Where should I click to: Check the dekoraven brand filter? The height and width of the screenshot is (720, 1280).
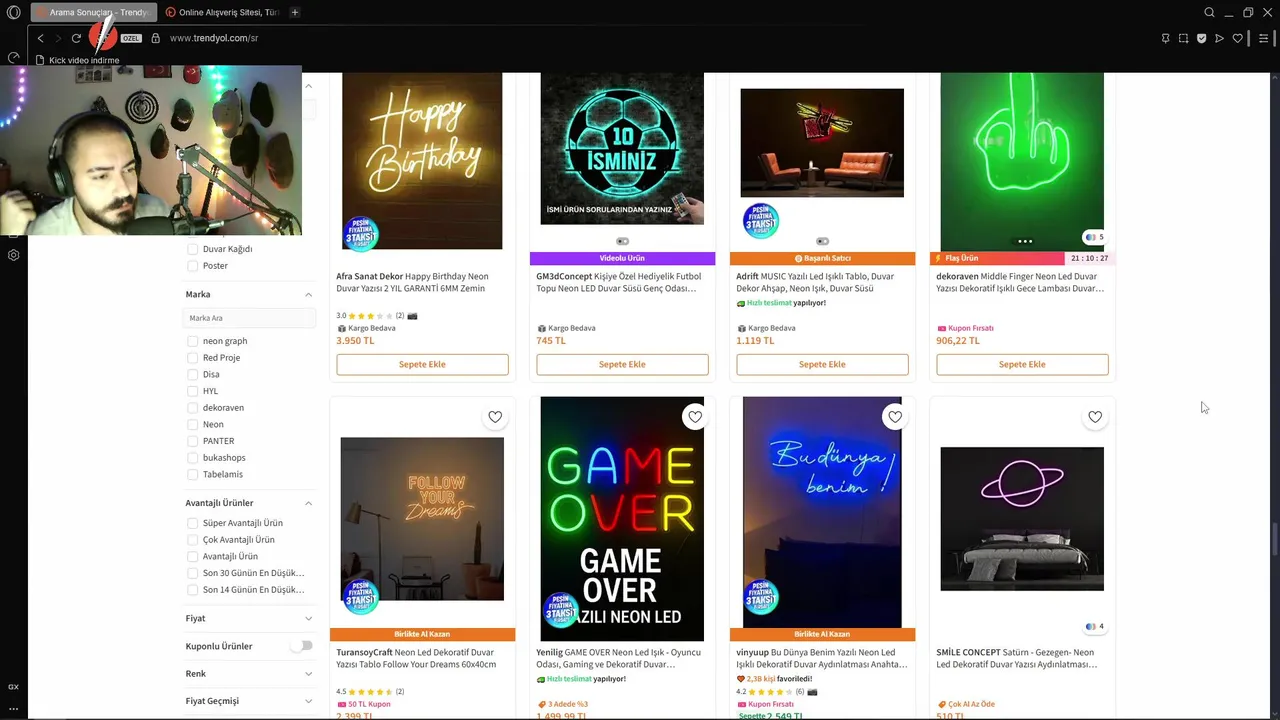pyautogui.click(x=193, y=408)
